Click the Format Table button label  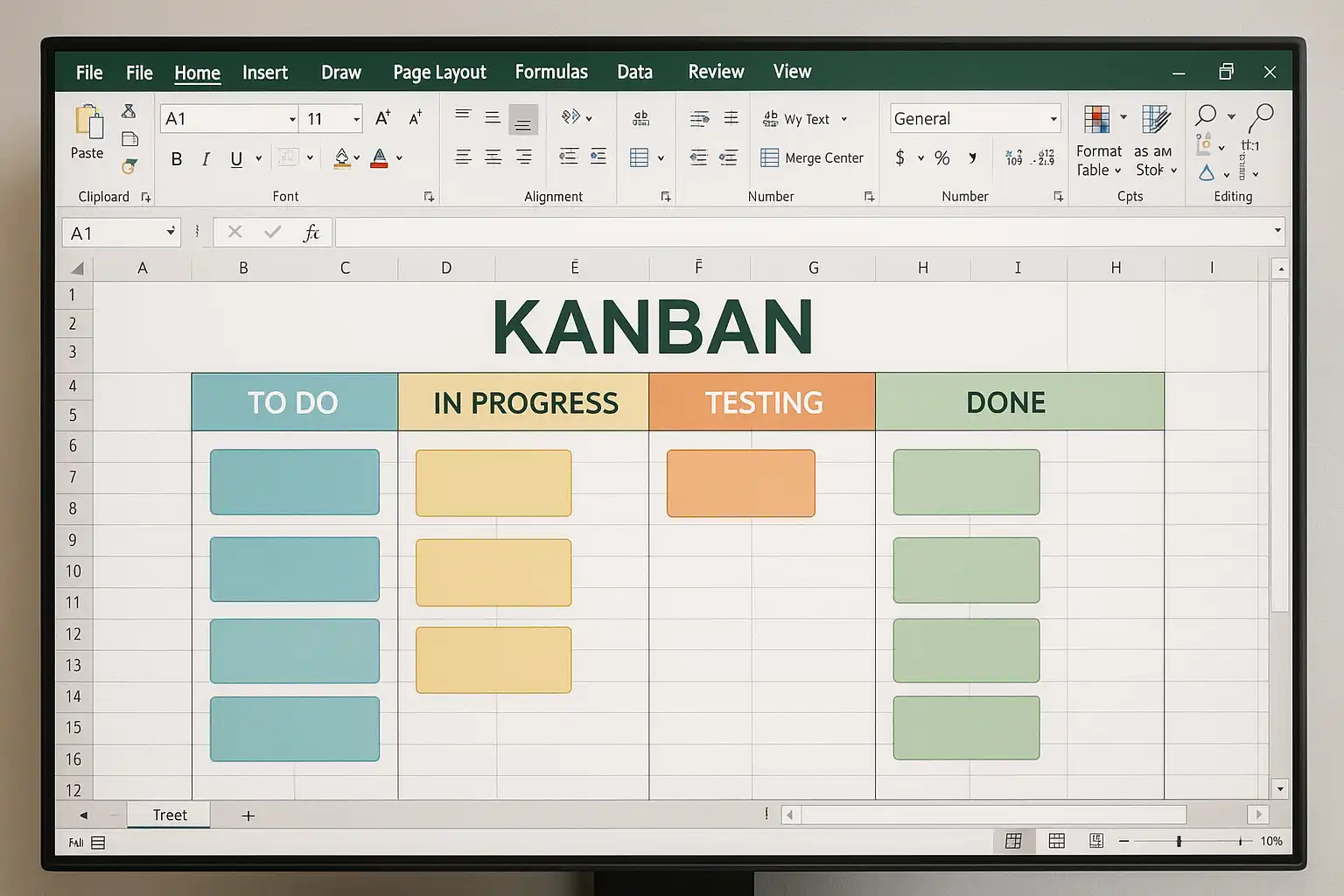(x=1098, y=160)
